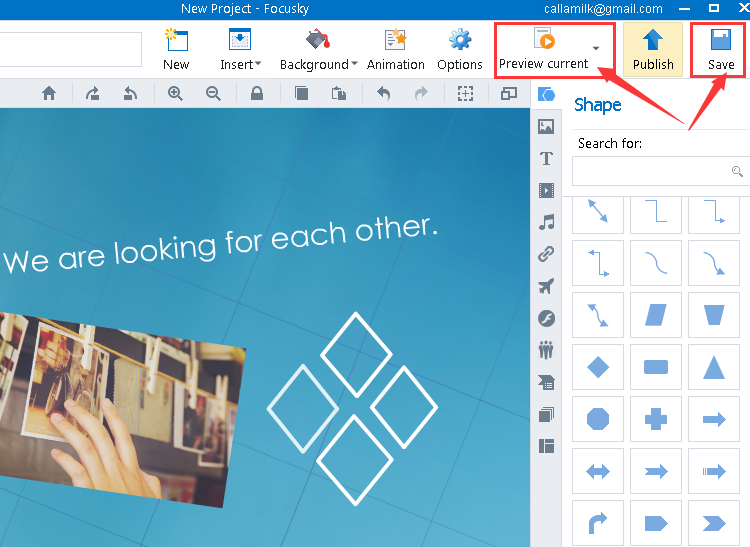The image size is (750, 547).
Task: Open the Hyperlink sidebar tool
Action: tap(546, 254)
